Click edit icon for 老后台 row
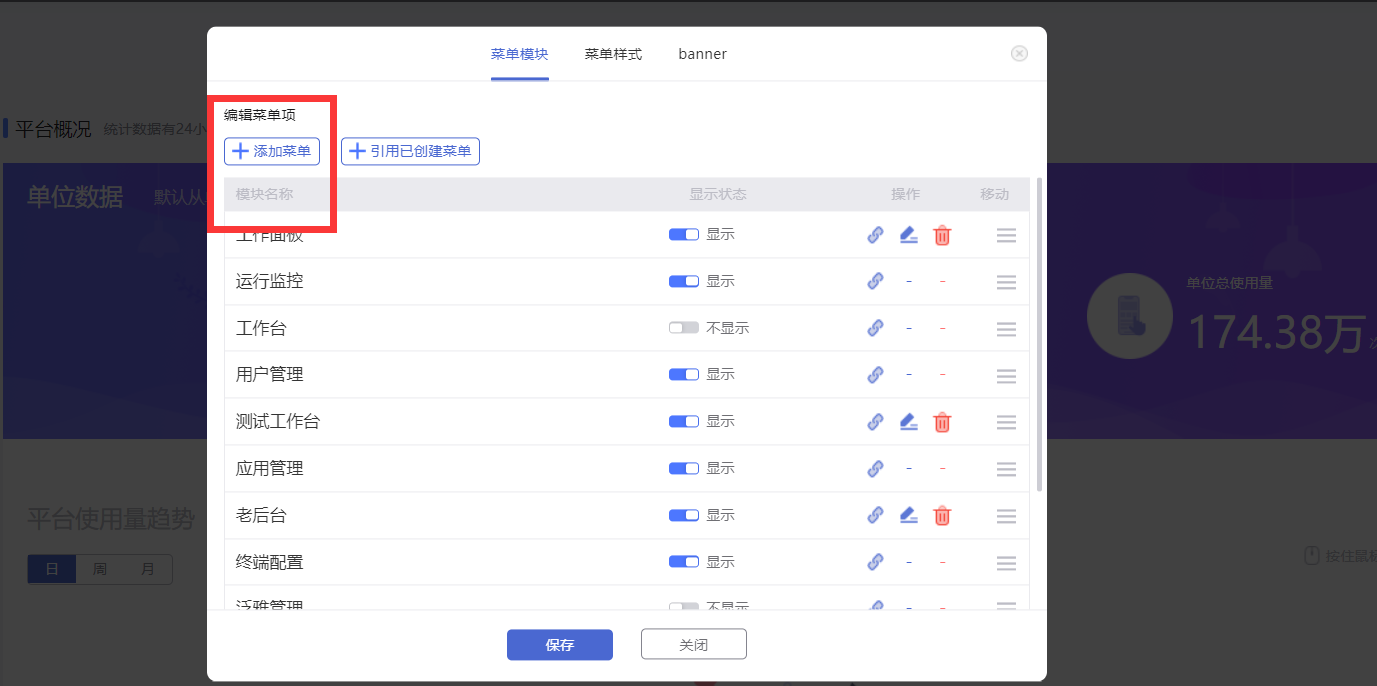Viewport: 1377px width, 686px height. point(908,516)
